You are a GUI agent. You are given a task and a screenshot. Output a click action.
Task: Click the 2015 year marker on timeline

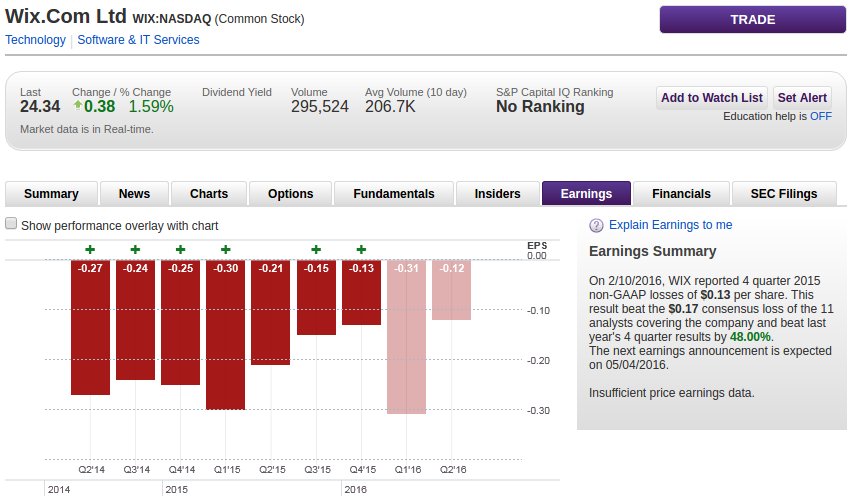177,489
